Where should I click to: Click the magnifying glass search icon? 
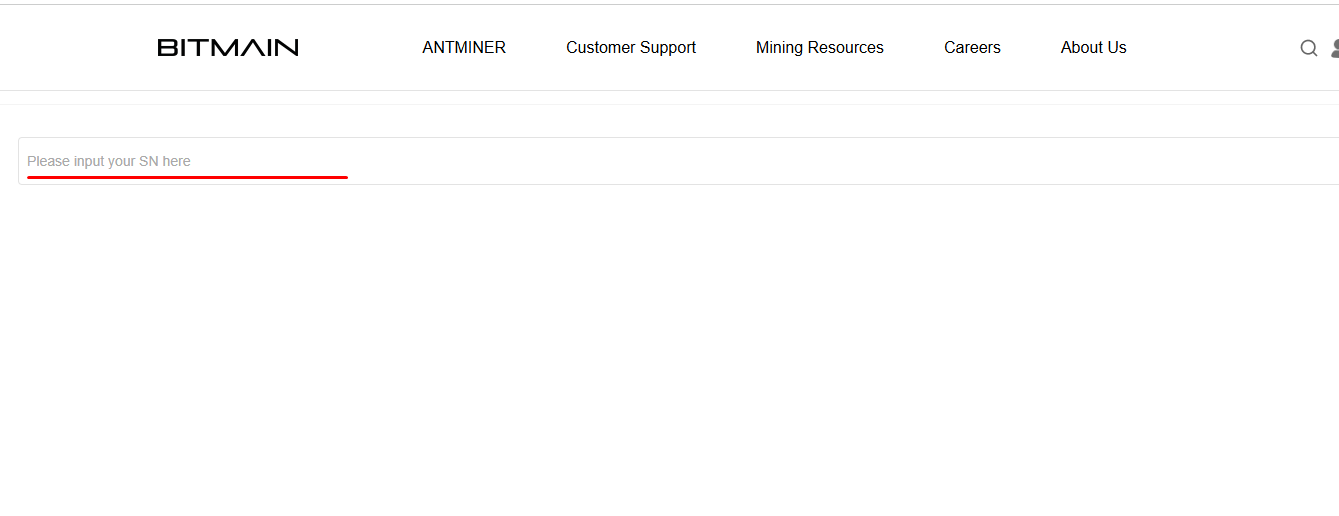point(1308,48)
